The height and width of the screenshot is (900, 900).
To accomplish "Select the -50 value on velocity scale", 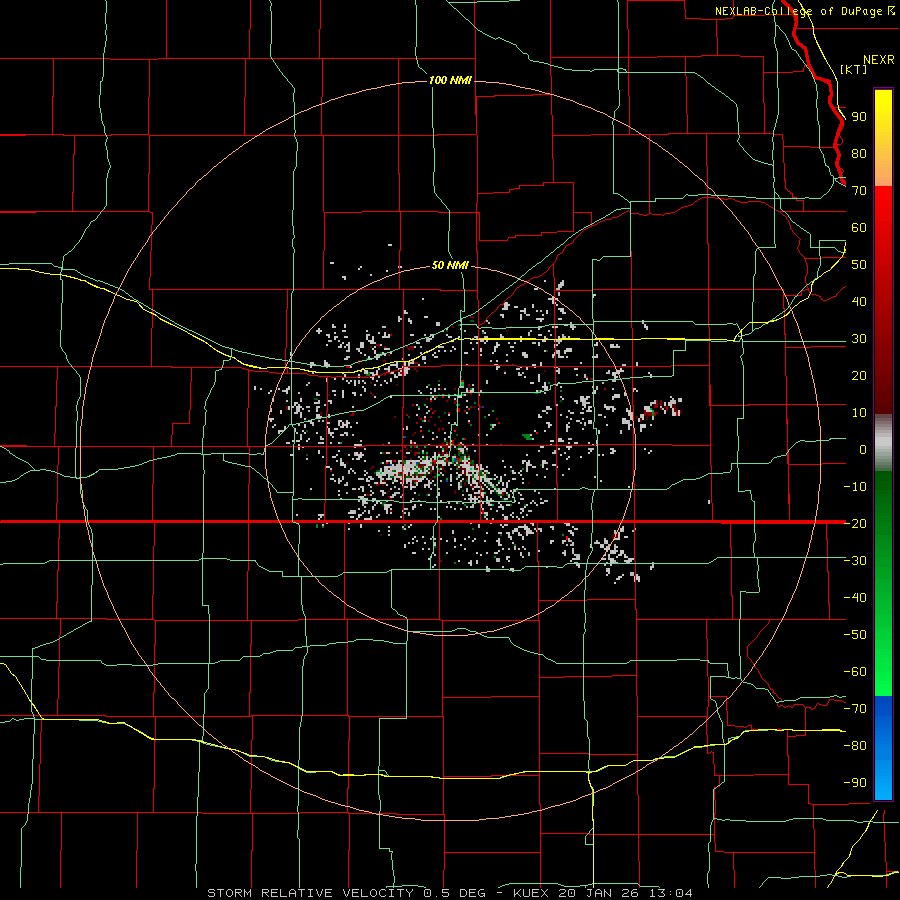I will coord(855,635).
